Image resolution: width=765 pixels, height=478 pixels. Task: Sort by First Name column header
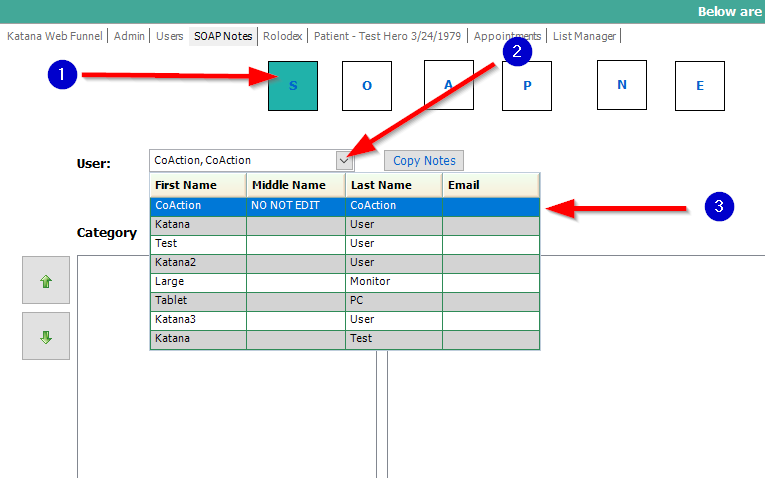click(x=198, y=185)
